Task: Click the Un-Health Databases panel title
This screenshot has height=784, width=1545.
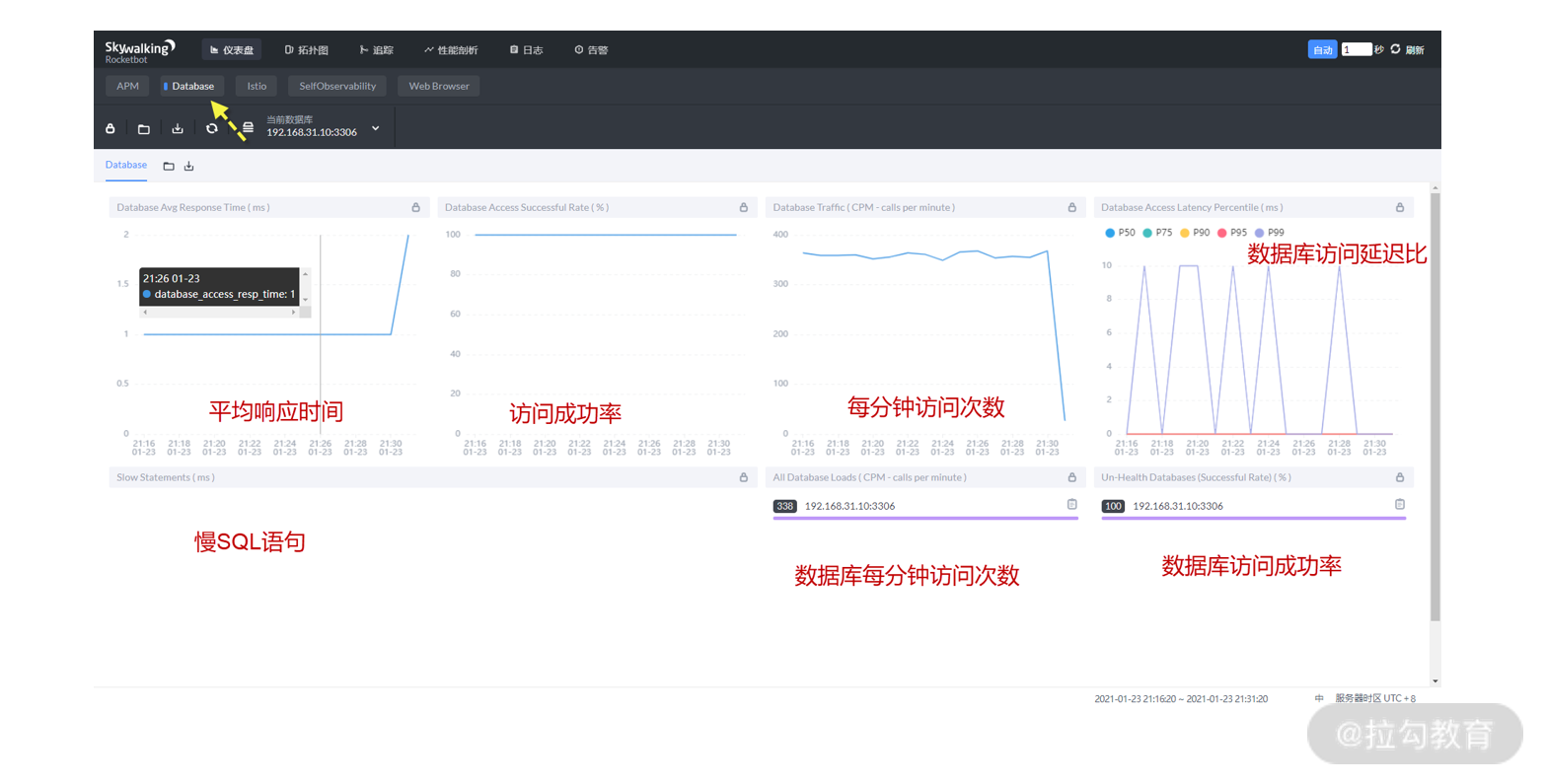Action: click(1196, 477)
